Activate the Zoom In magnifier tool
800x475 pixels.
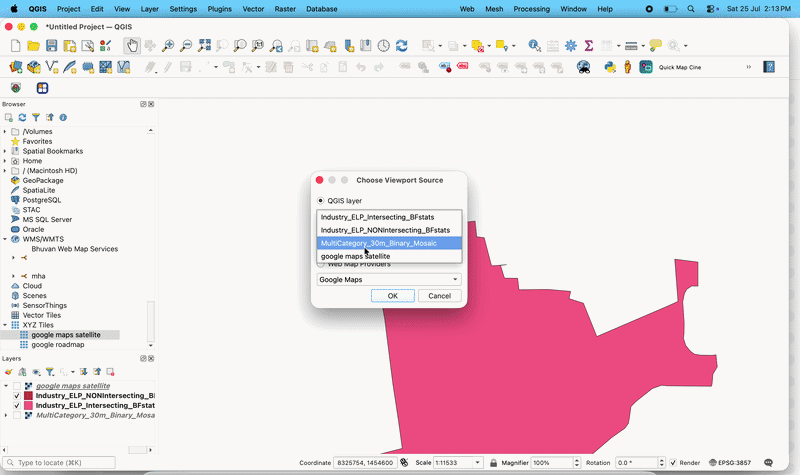(x=168, y=46)
